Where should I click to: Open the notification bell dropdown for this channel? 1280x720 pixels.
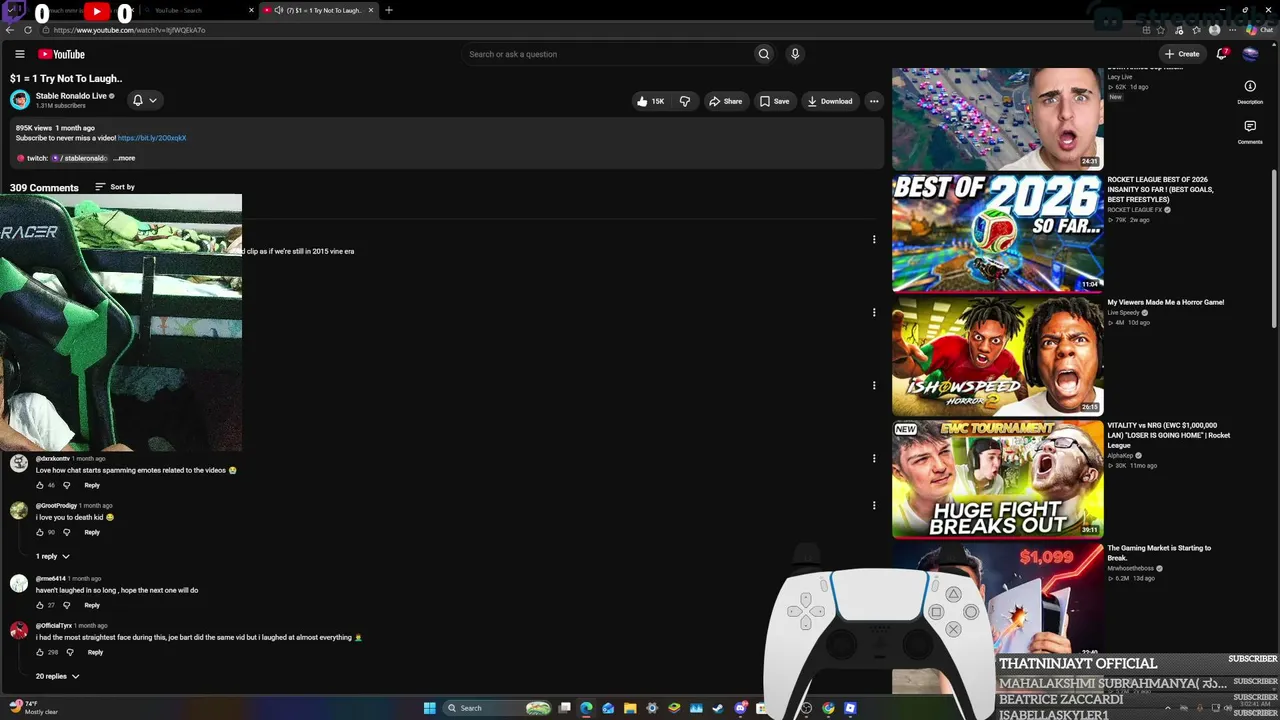pos(145,100)
